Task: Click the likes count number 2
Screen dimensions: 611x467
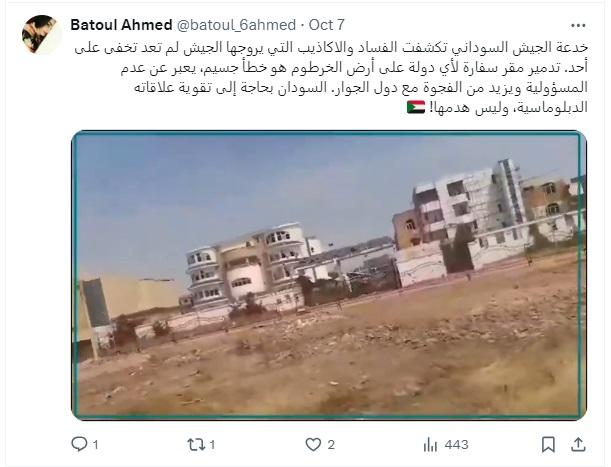Action: pyautogui.click(x=331, y=445)
